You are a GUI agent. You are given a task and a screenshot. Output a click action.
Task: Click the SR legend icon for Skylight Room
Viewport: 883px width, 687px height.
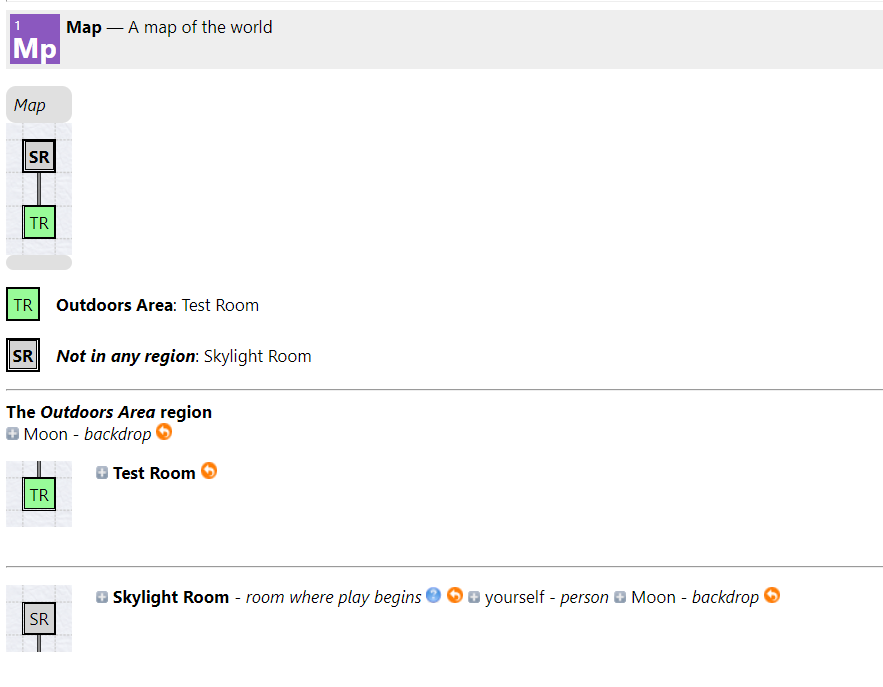pos(23,355)
